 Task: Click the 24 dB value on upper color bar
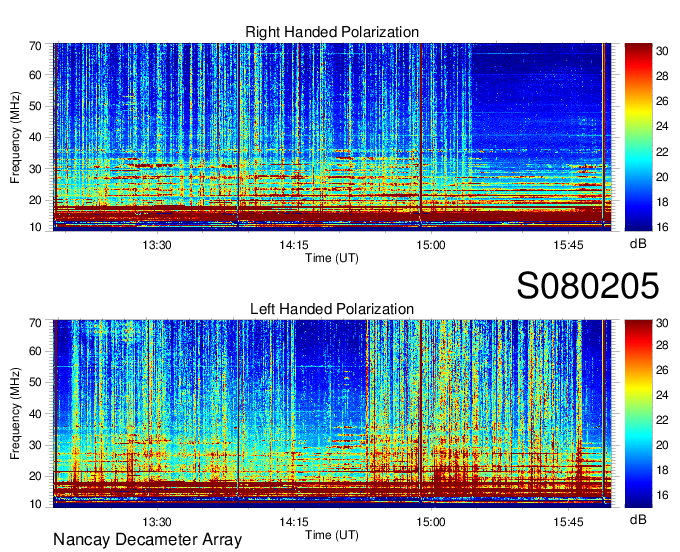pos(662,126)
